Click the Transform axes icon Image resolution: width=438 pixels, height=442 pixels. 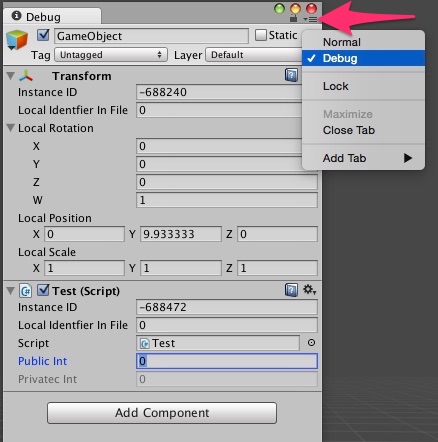(x=26, y=76)
